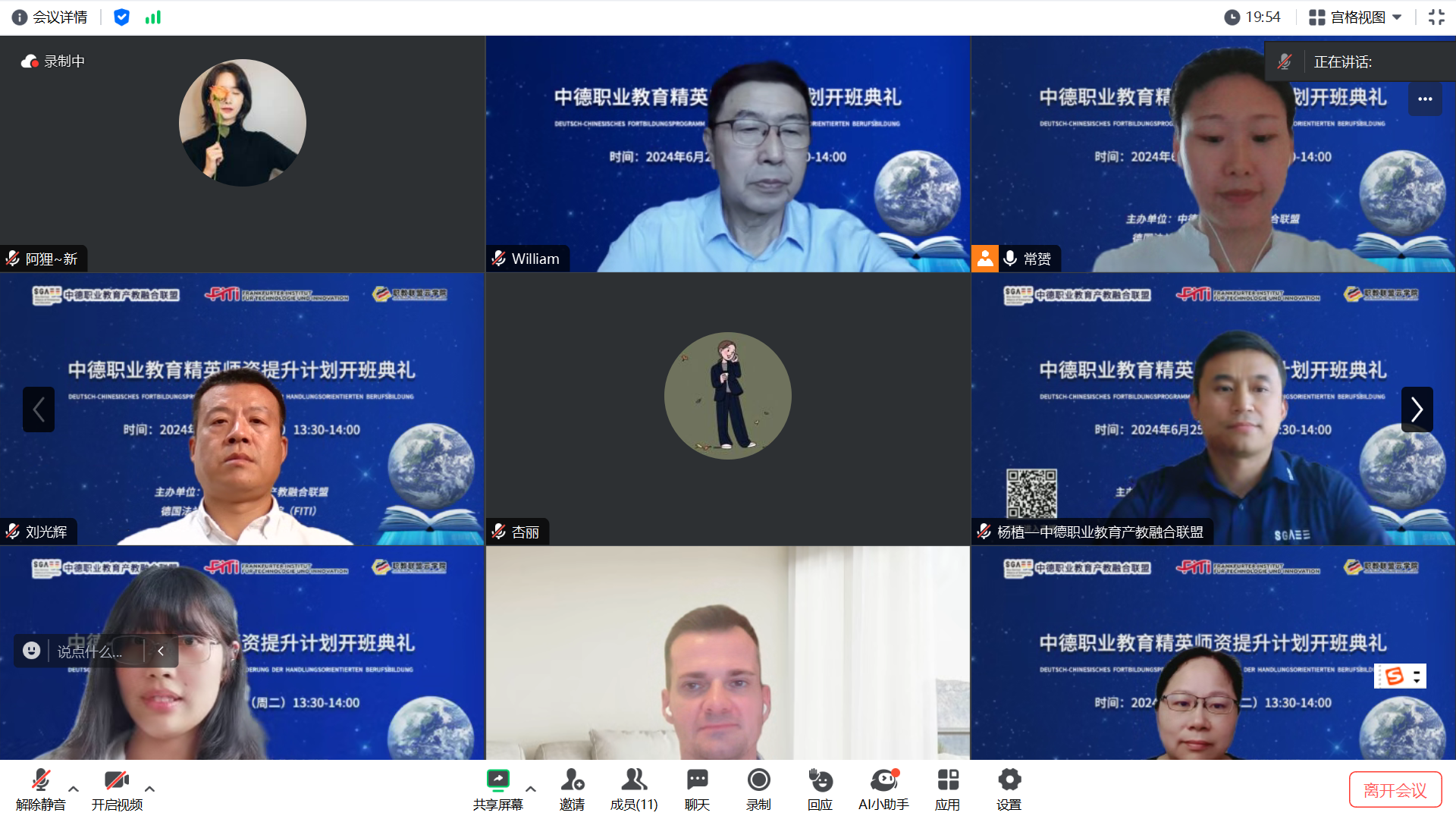Click the 杏丽 name label

click(x=526, y=532)
